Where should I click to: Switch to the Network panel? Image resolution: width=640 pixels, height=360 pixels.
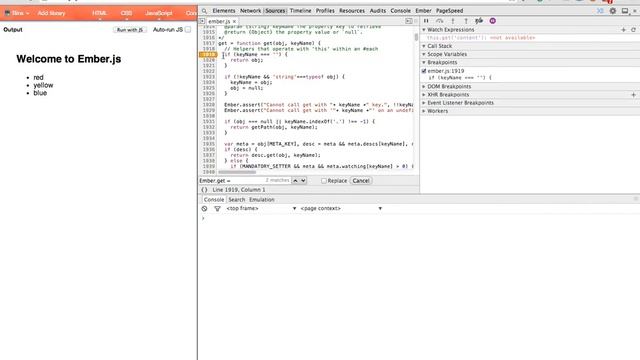[250, 11]
